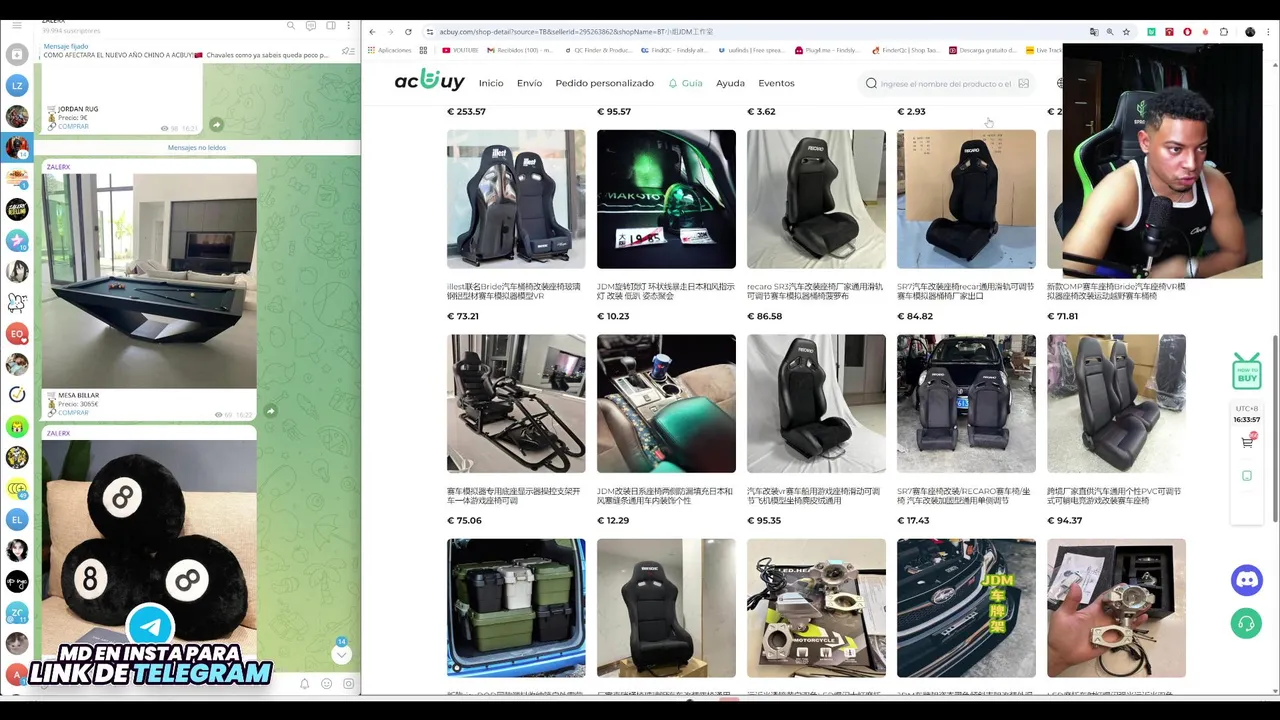This screenshot has width=1280, height=720.
Task: Go back in the browser
Action: [372, 32]
